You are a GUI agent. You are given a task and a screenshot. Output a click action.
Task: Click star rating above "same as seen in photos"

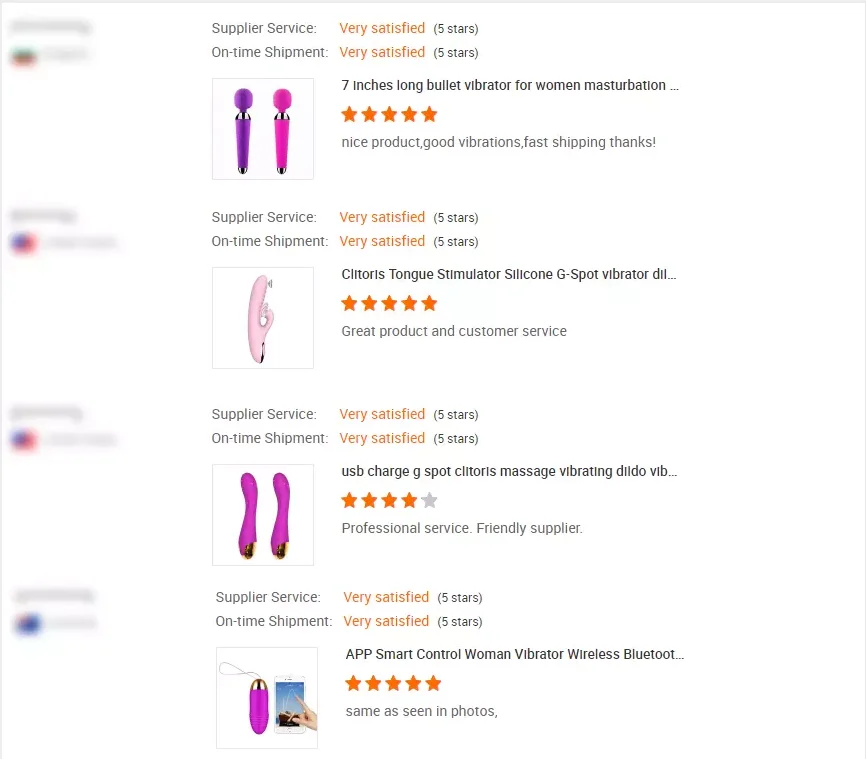(x=393, y=683)
